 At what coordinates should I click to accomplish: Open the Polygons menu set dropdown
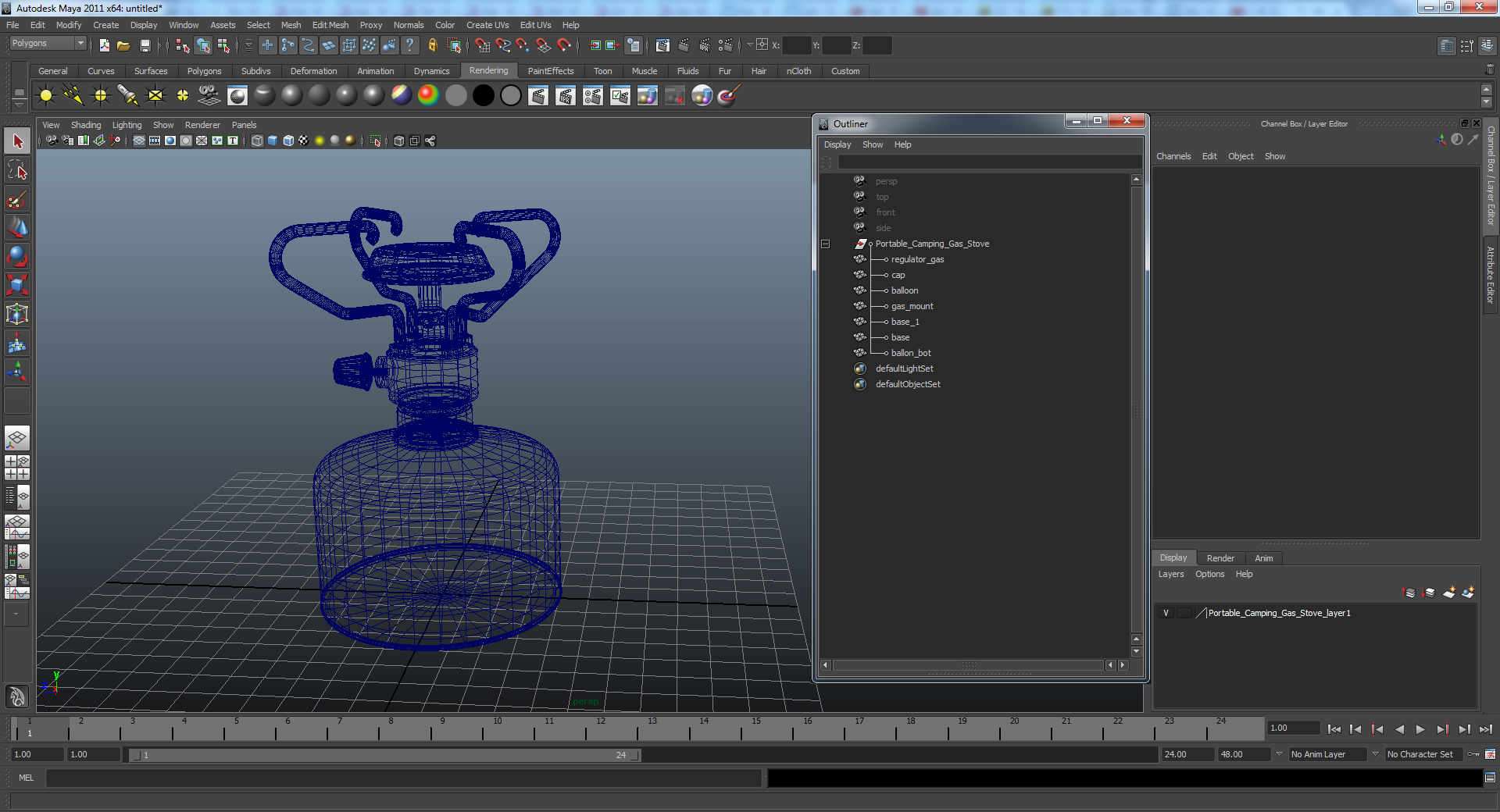pos(47,44)
